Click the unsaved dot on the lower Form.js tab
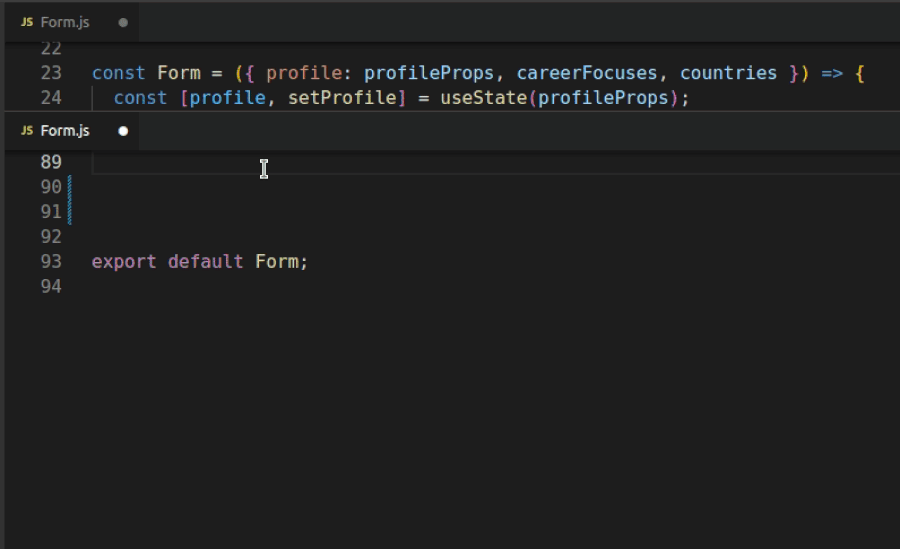 coord(123,132)
